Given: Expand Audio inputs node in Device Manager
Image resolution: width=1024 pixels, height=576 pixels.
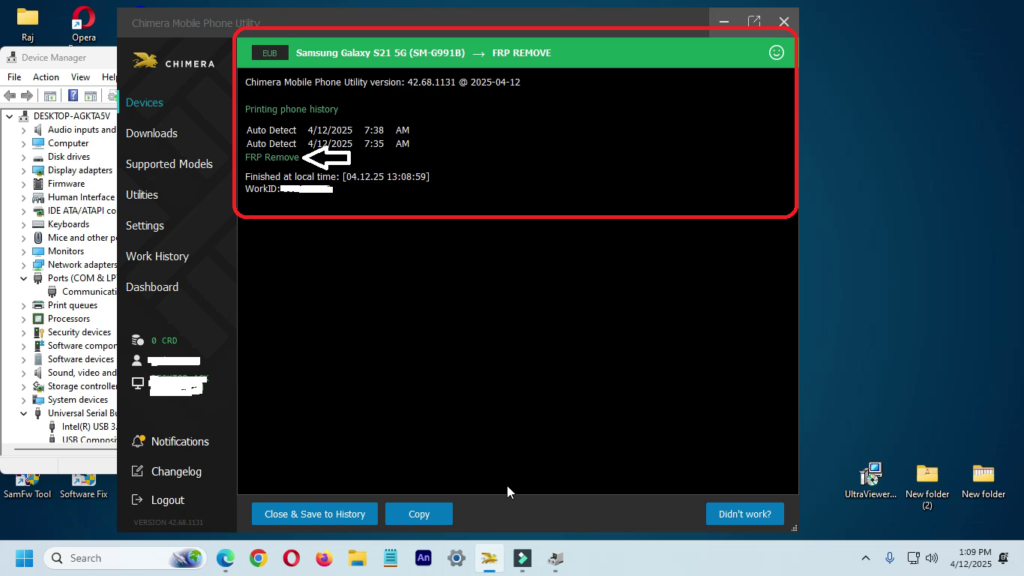Looking at the screenshot, I should point(24,130).
